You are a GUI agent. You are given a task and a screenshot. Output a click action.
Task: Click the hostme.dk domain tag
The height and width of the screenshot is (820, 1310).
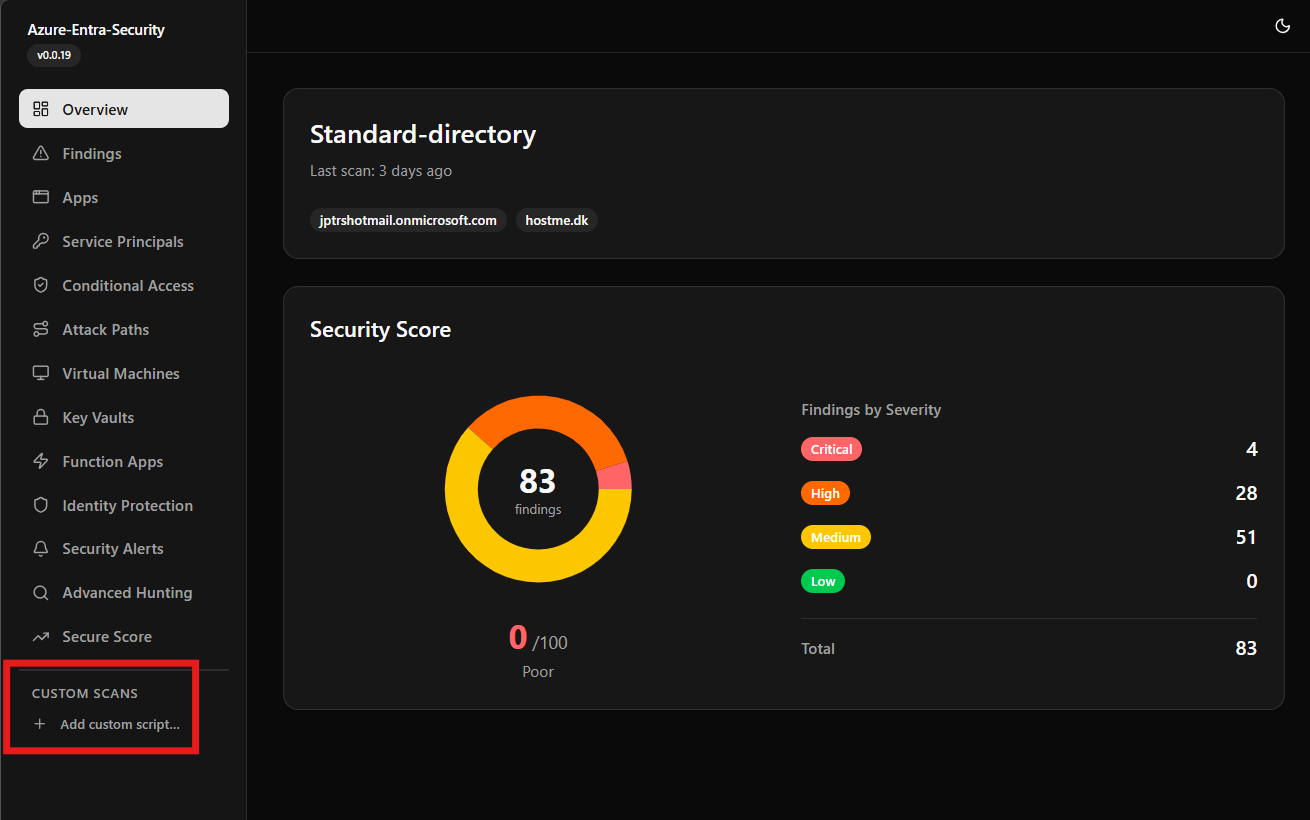point(556,220)
